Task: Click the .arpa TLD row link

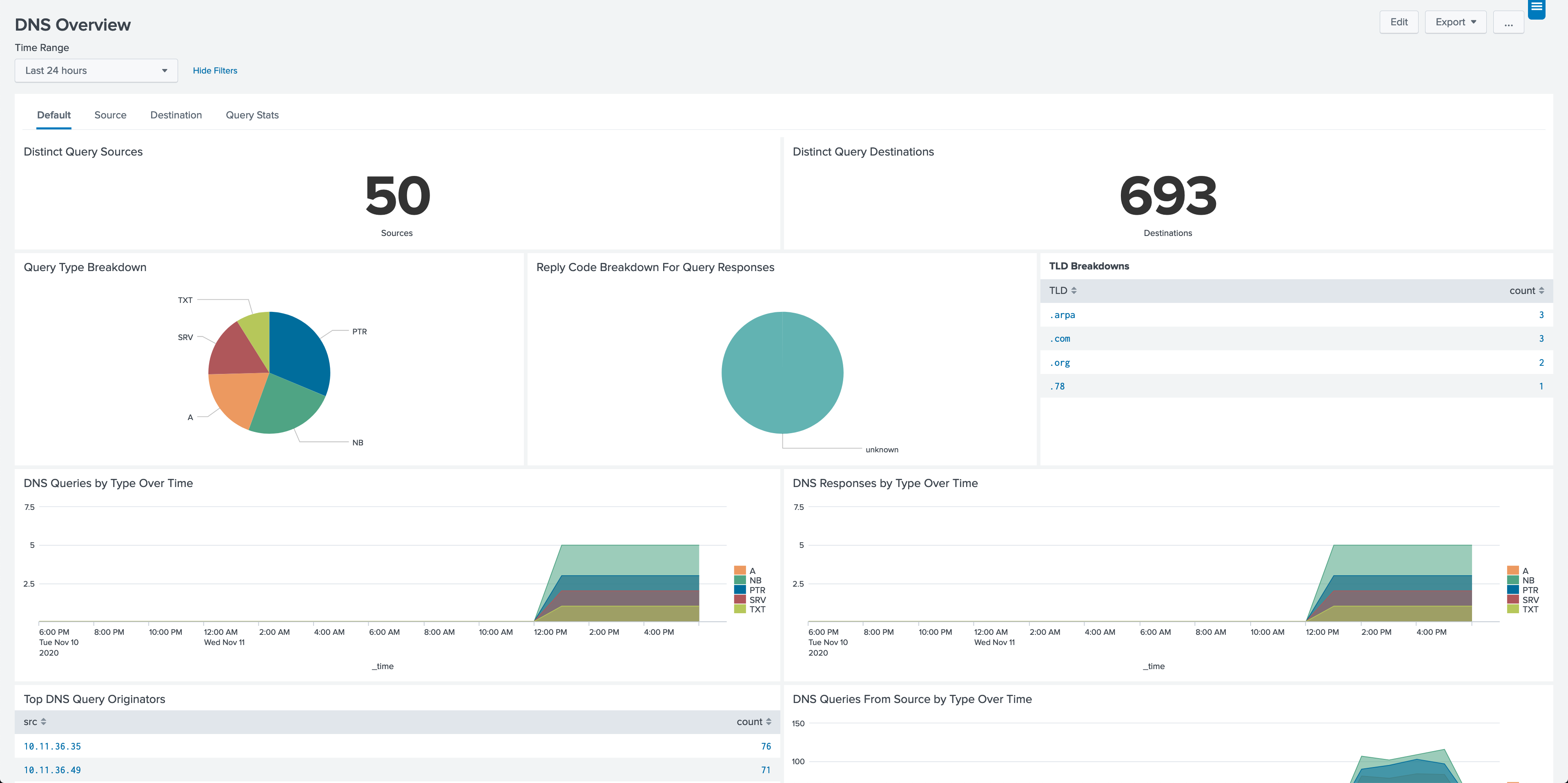Action: (1062, 315)
